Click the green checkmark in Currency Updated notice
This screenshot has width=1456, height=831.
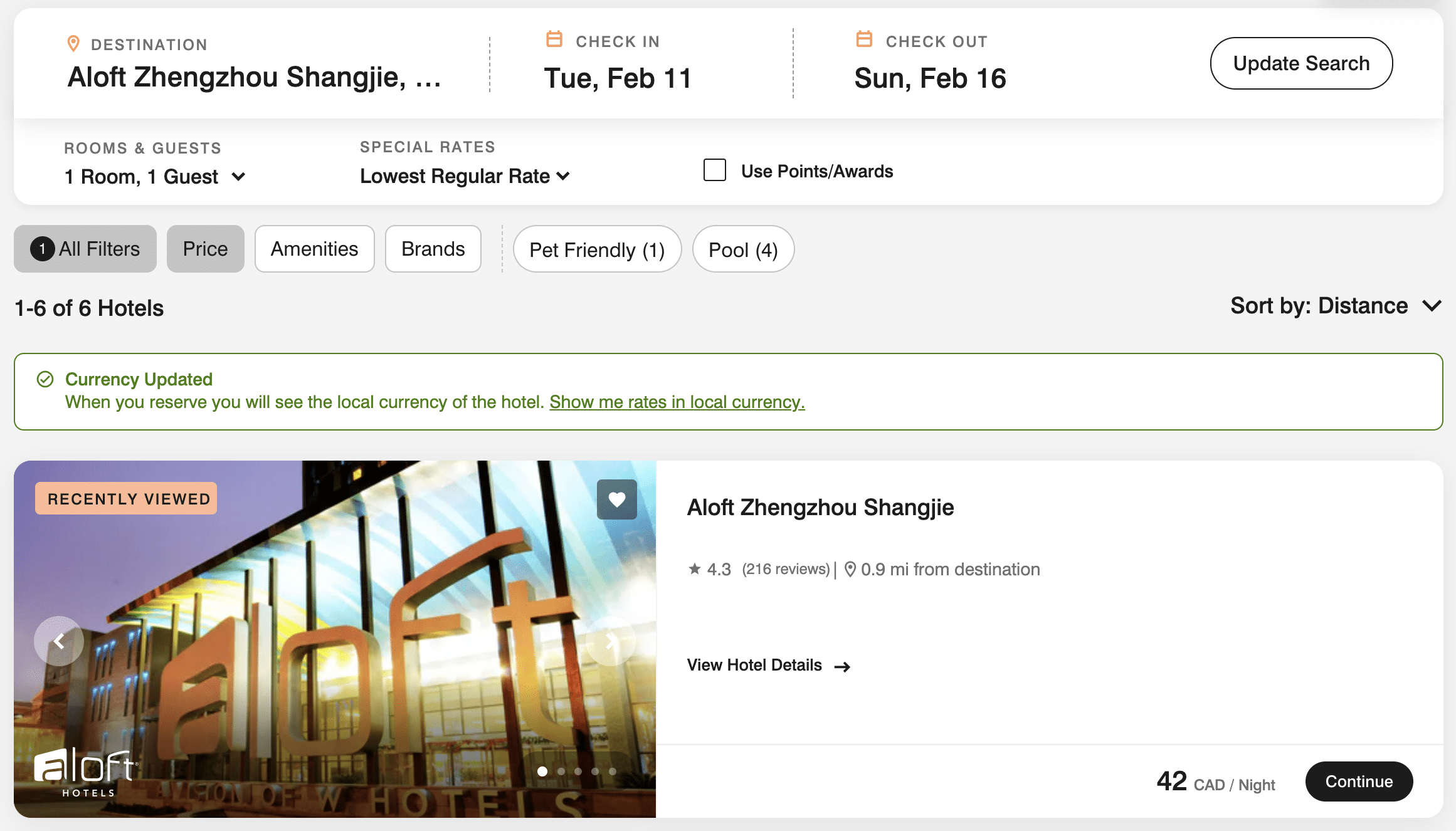(45, 379)
